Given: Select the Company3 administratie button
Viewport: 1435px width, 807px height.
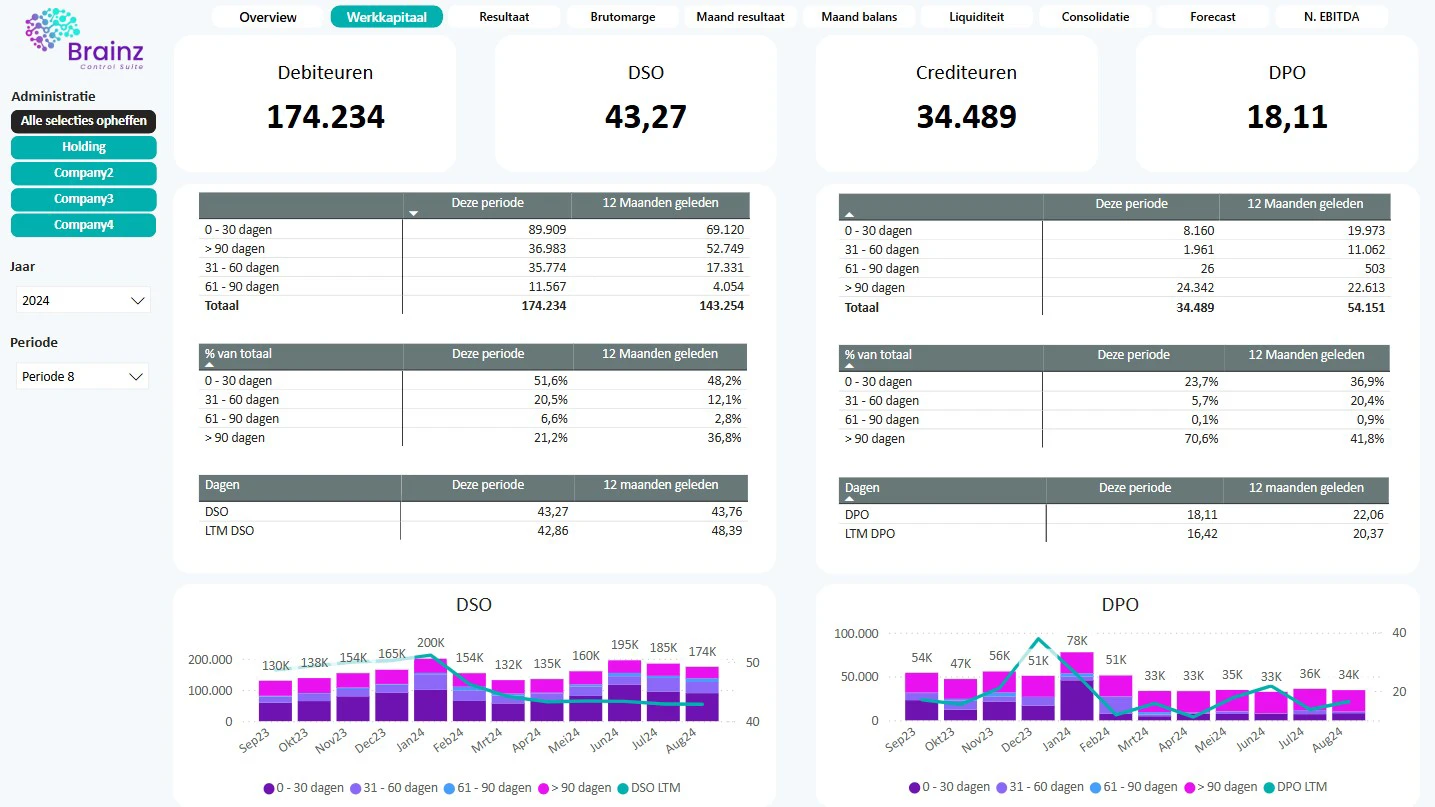Looking at the screenshot, I should 84,199.
